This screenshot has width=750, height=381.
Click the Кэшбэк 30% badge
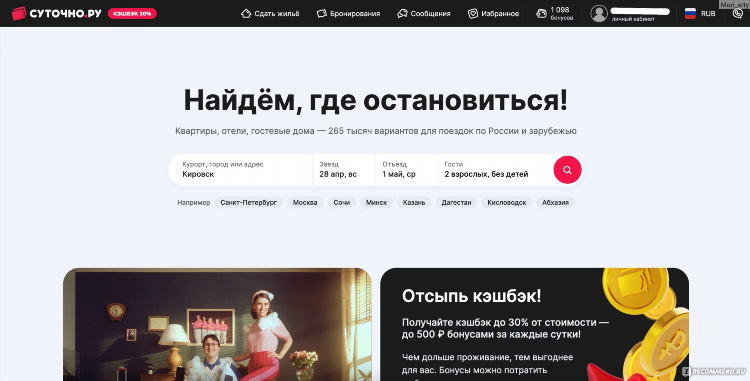pyautogui.click(x=132, y=13)
